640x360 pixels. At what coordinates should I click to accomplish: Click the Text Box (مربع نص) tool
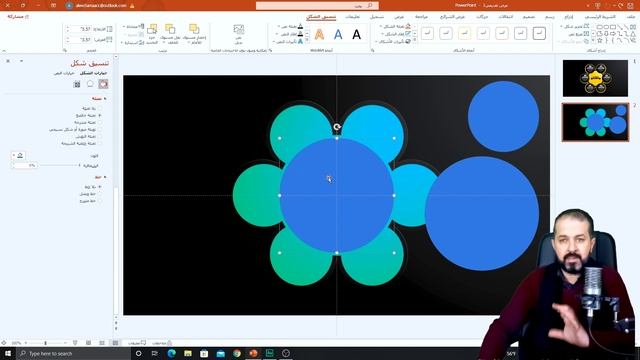pos(578,34)
